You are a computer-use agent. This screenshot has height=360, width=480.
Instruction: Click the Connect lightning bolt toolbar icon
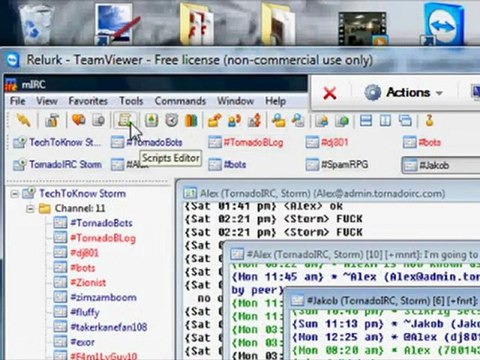pyautogui.click(x=23, y=120)
